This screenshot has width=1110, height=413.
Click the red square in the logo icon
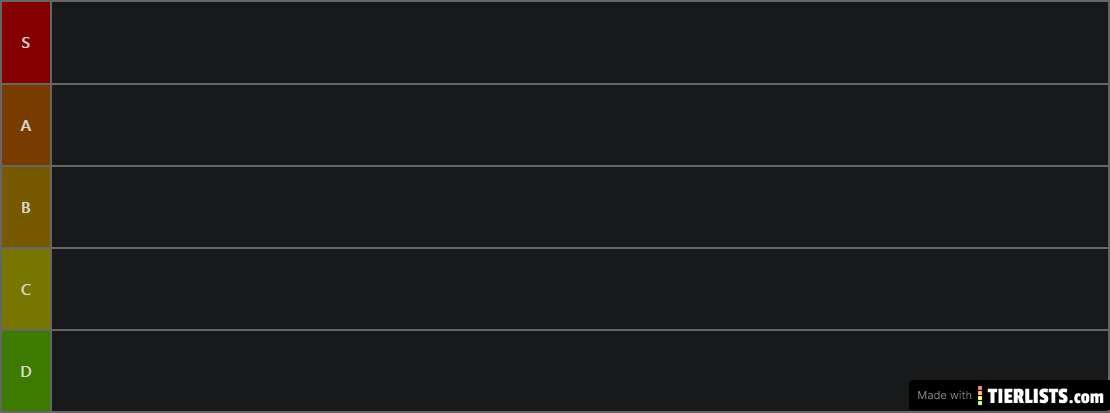coord(980,388)
